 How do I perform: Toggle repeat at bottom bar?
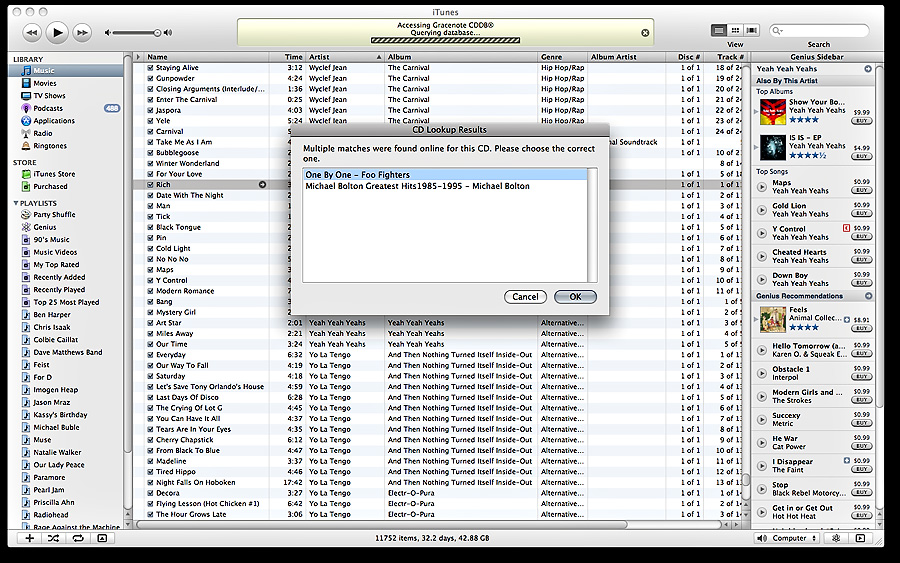78,538
